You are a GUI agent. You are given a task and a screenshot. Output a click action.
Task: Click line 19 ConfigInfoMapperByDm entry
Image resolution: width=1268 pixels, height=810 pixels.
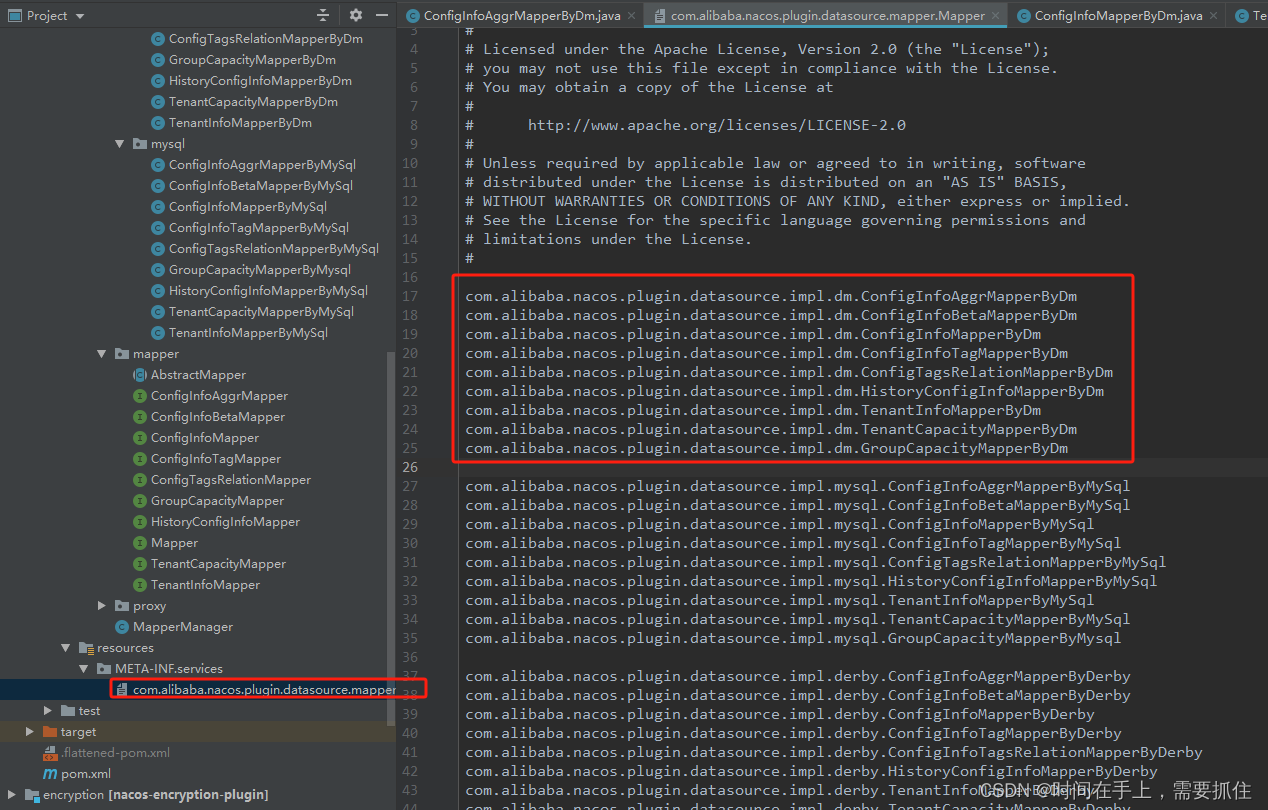(753, 334)
